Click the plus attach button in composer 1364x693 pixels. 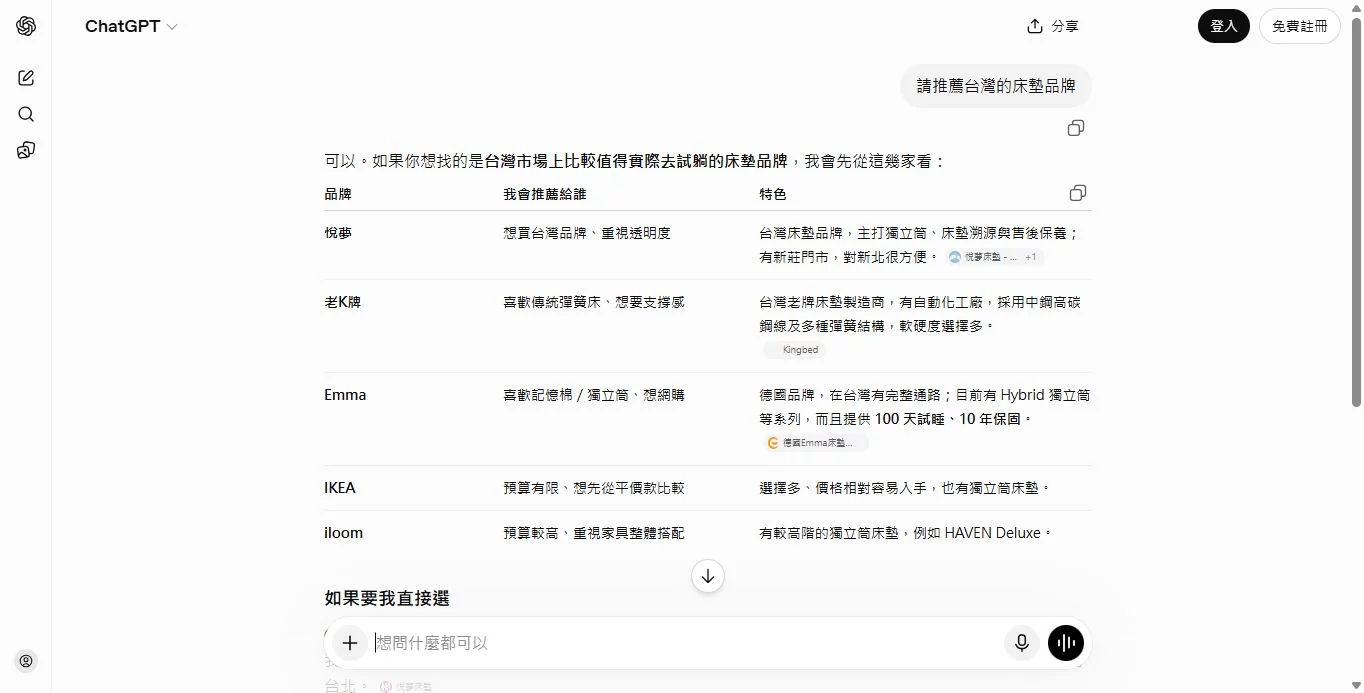(x=350, y=643)
